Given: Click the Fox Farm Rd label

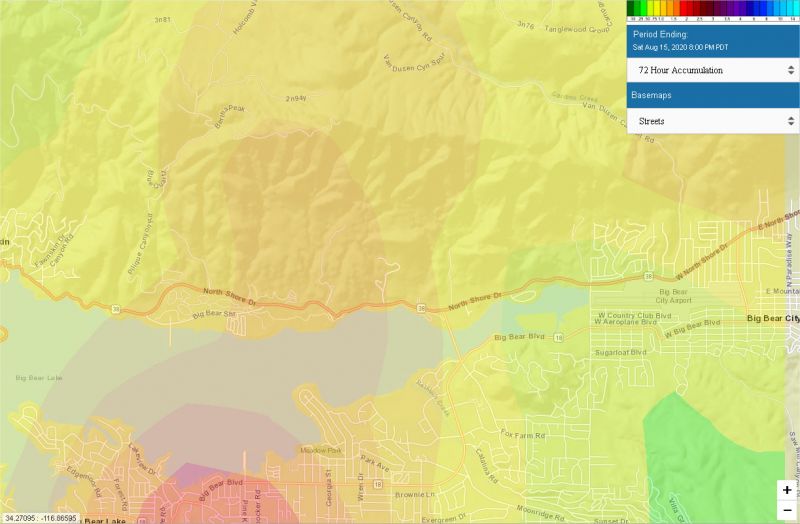Looking at the screenshot, I should coord(523,434).
